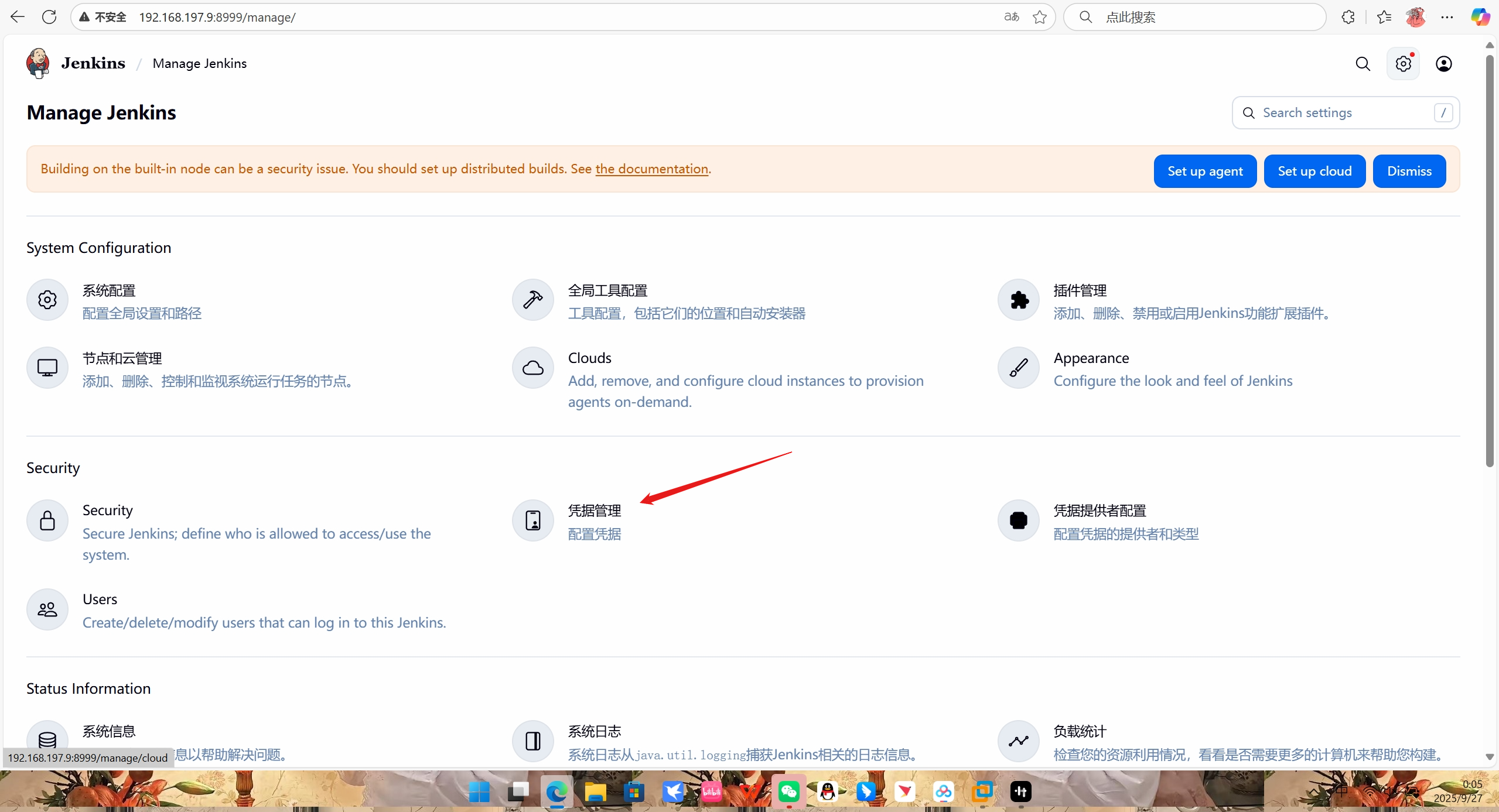Open browser settings and more menu

1447,17
